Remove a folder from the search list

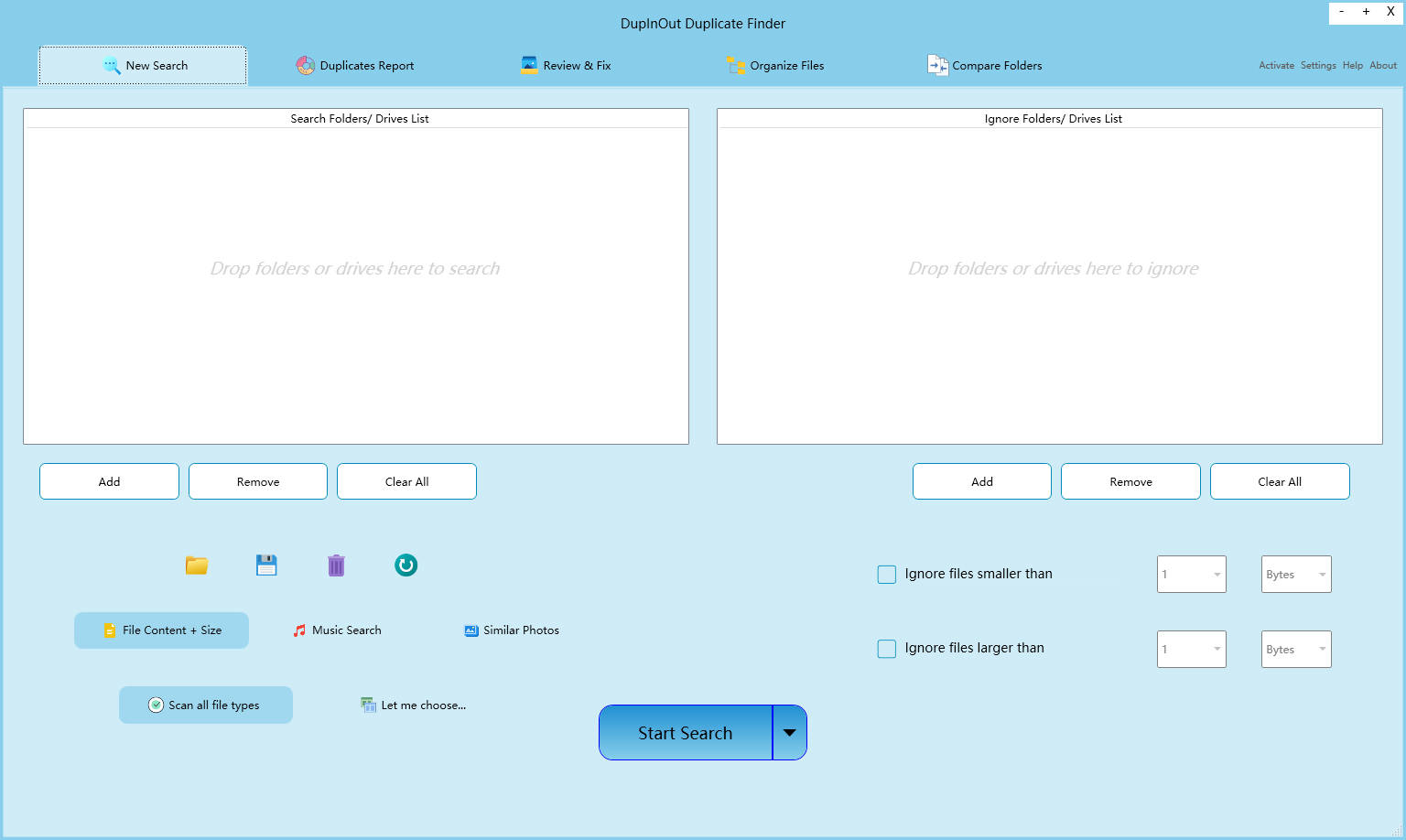coord(258,481)
